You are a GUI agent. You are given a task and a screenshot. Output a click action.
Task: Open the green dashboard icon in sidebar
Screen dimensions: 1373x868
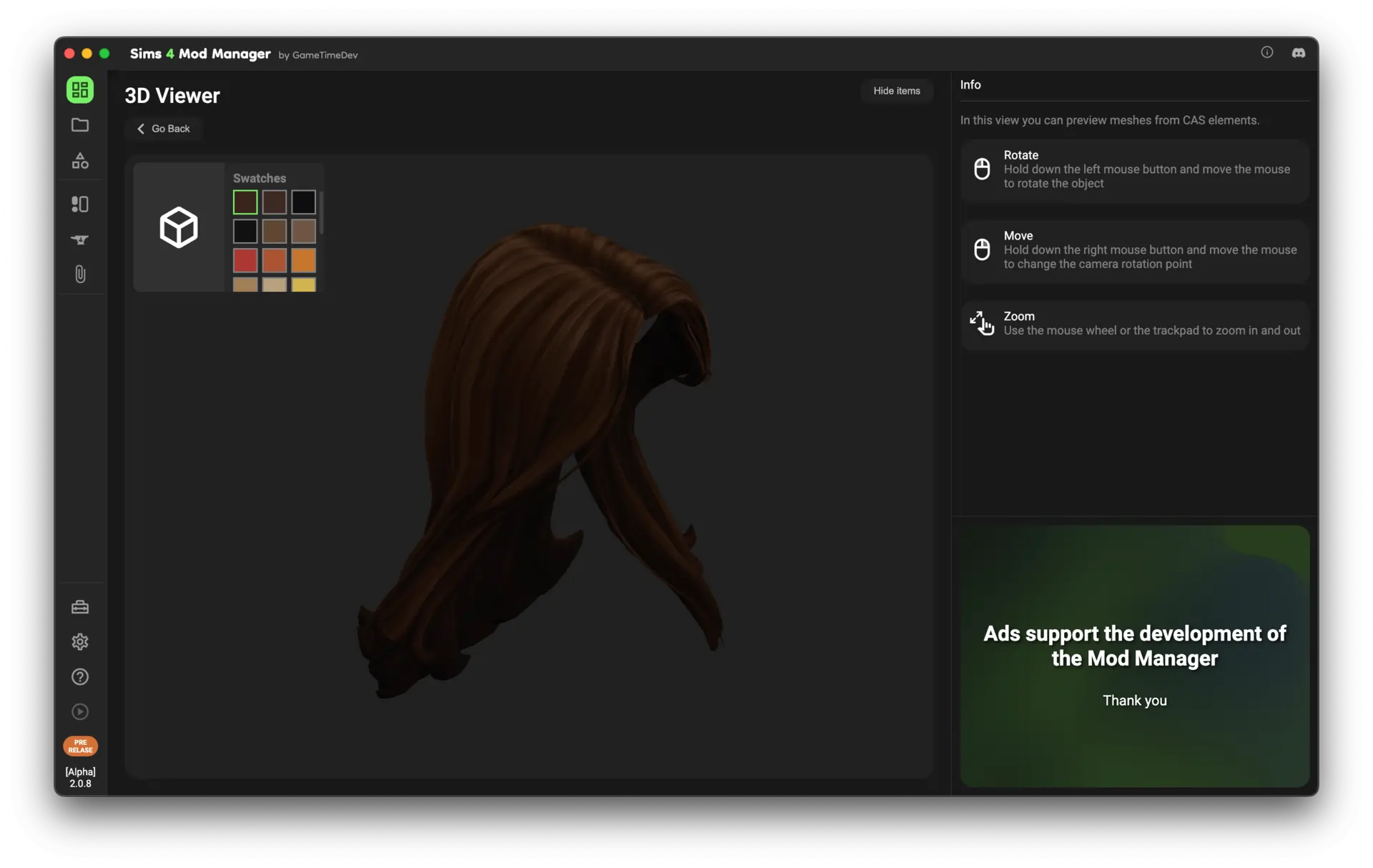[80, 90]
